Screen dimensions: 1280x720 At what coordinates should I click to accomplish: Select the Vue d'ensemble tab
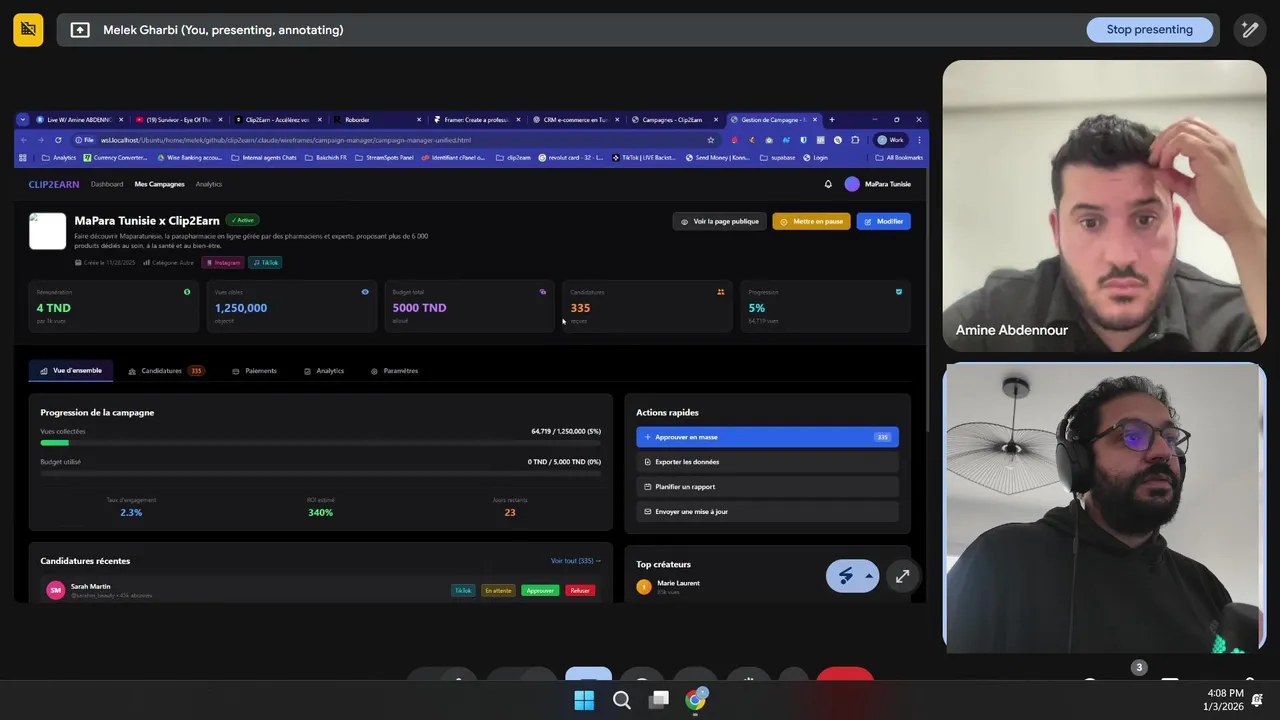[71, 371]
